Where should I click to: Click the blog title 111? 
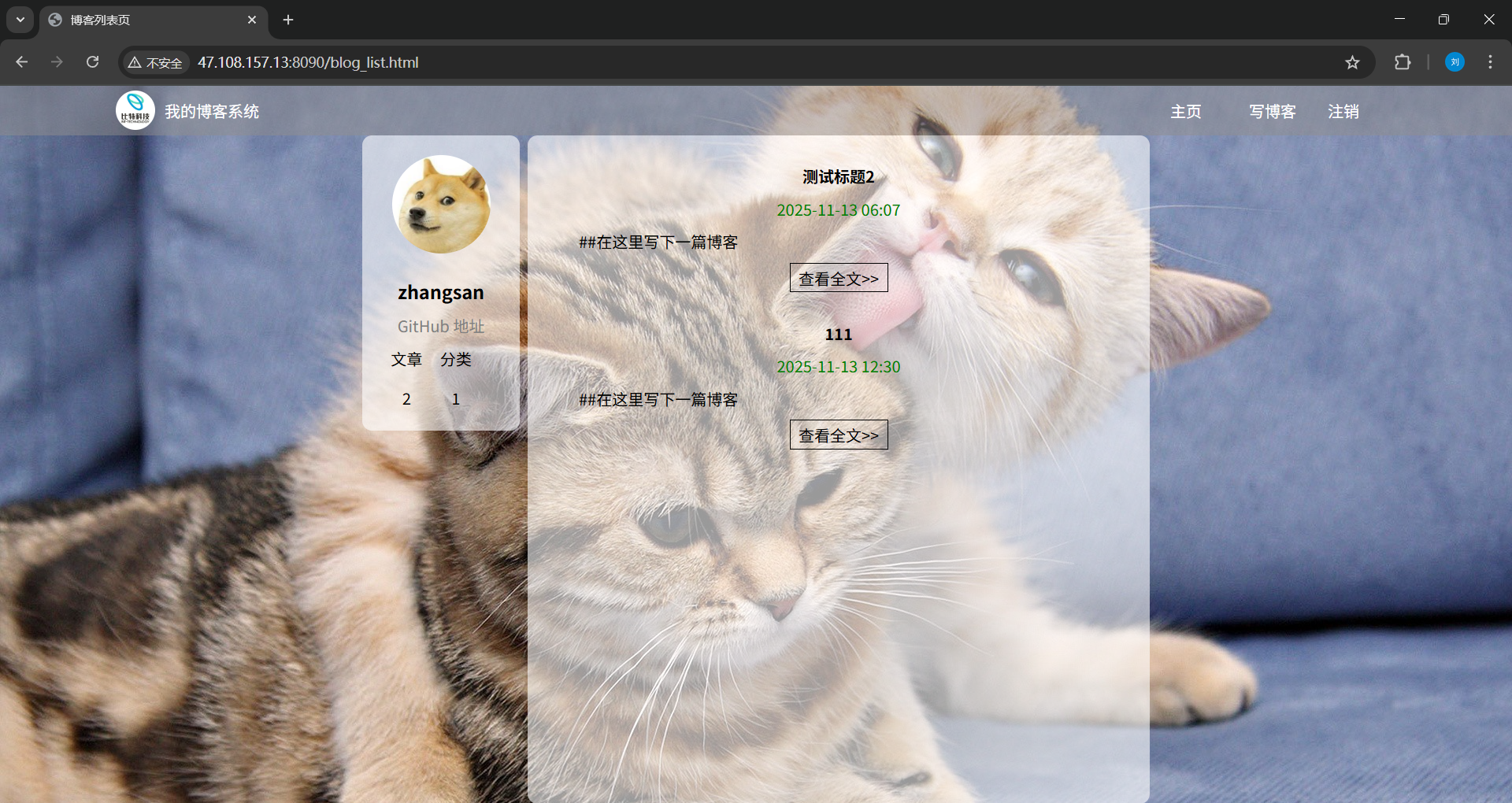click(x=839, y=335)
